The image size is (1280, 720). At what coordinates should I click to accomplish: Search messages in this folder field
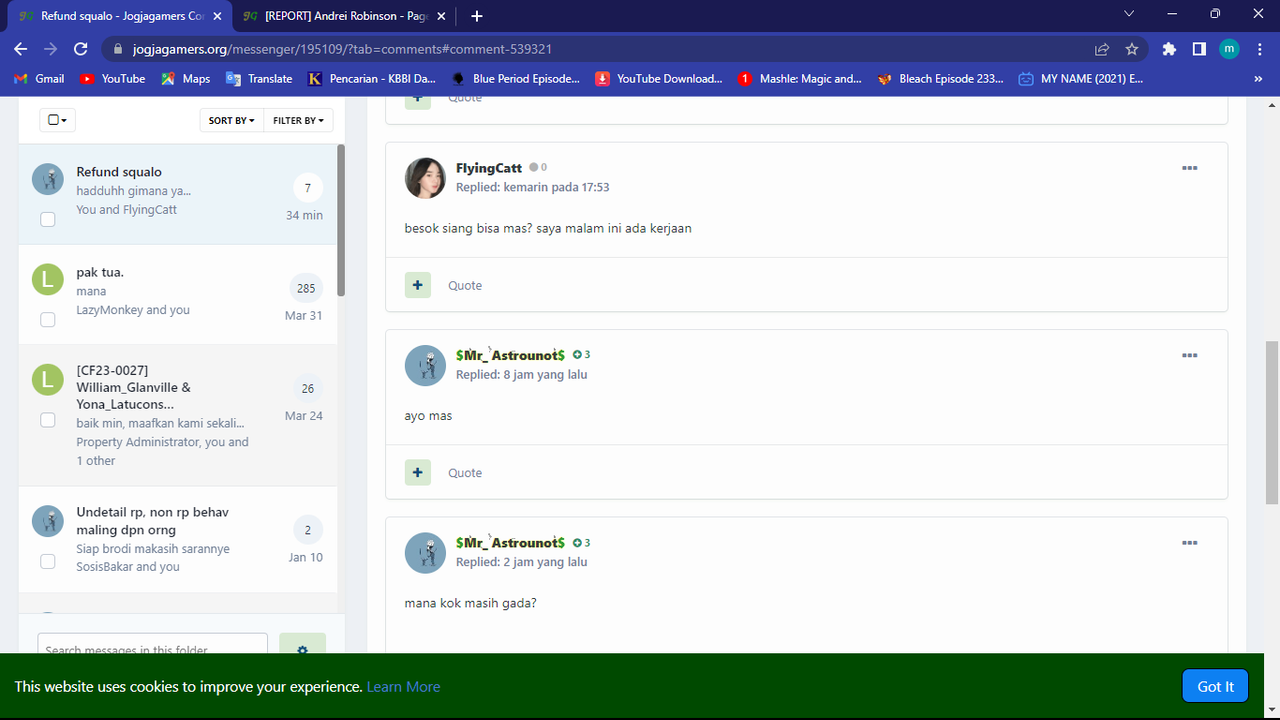(x=152, y=644)
